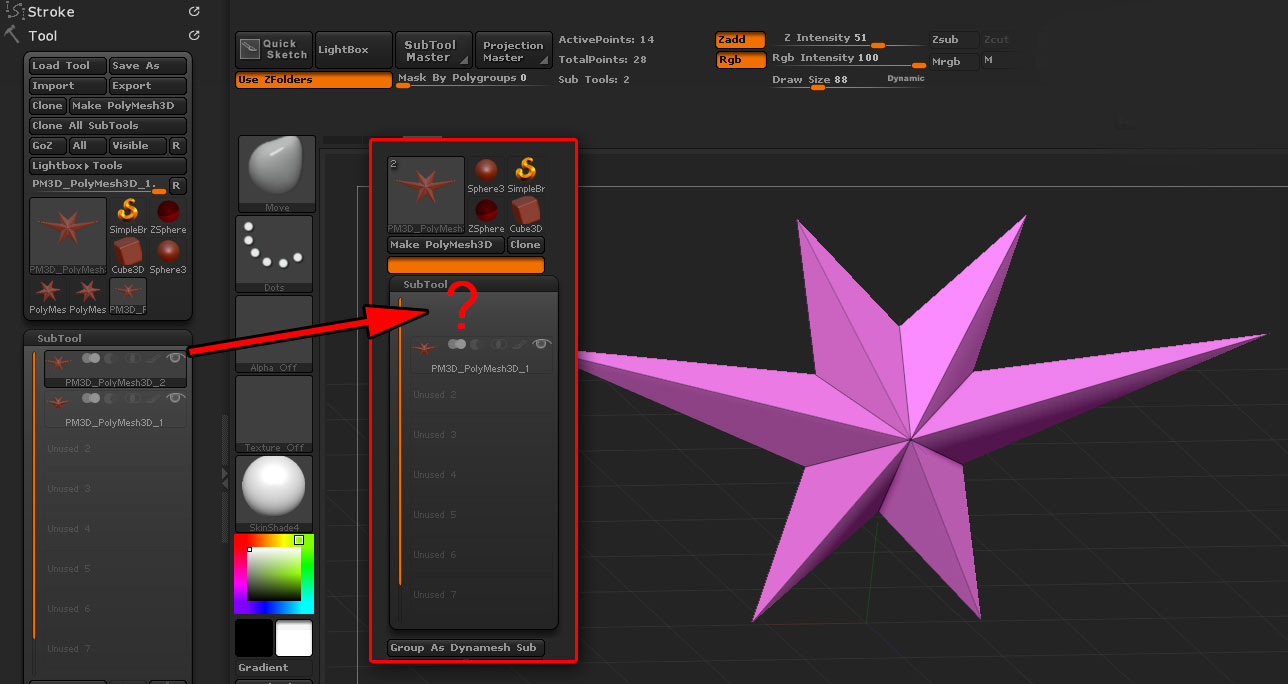Turn off the Use ZFolders switch

click(x=314, y=80)
